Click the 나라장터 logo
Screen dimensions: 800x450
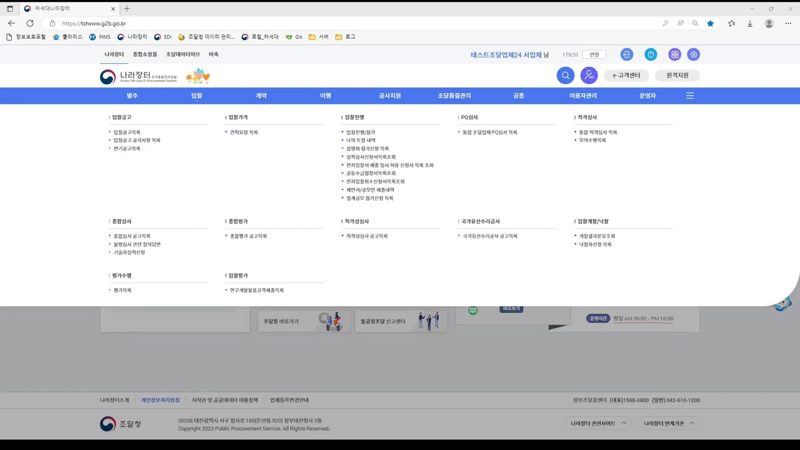[138, 77]
